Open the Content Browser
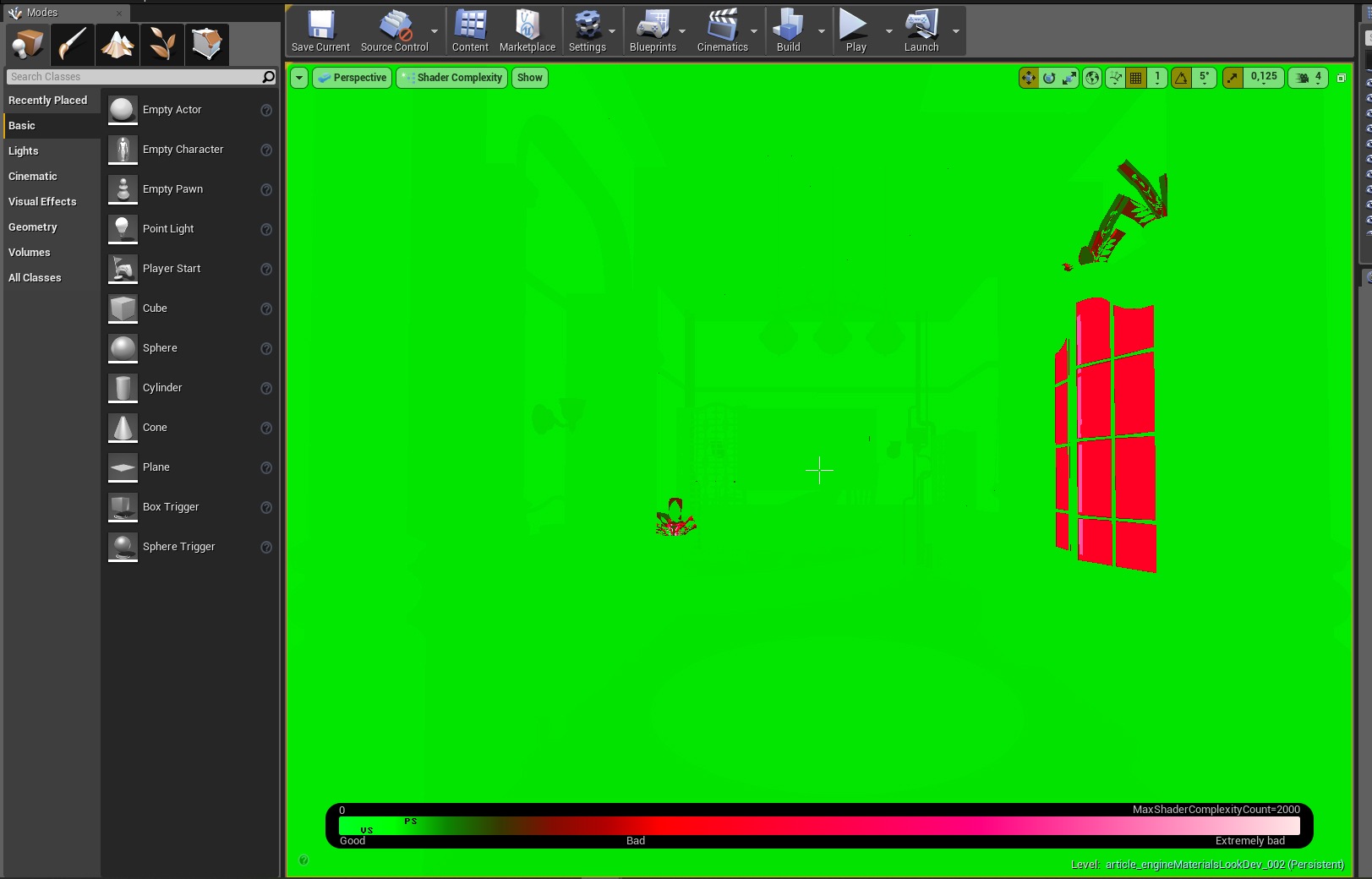This screenshot has width=1372, height=879. [x=470, y=30]
